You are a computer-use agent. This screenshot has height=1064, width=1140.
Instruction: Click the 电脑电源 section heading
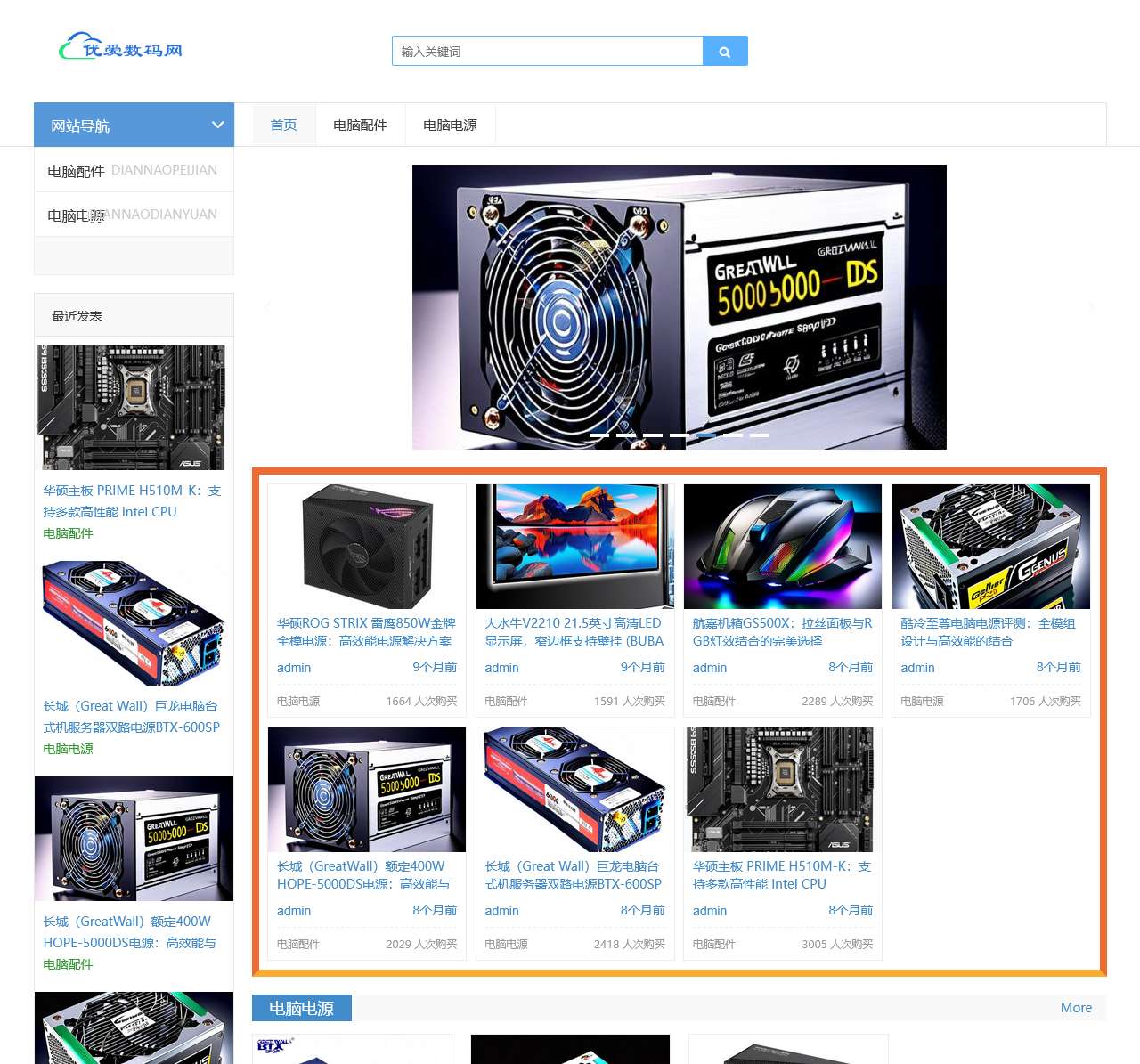pyautogui.click(x=302, y=1008)
